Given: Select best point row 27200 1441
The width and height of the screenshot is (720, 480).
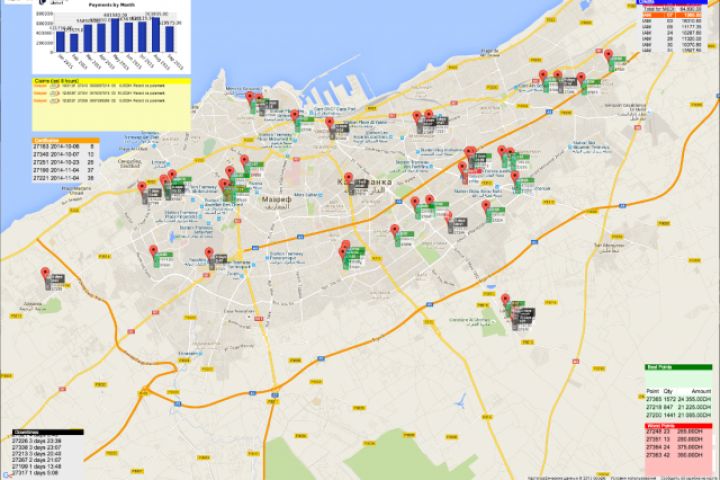Looking at the screenshot, I should tap(679, 415).
